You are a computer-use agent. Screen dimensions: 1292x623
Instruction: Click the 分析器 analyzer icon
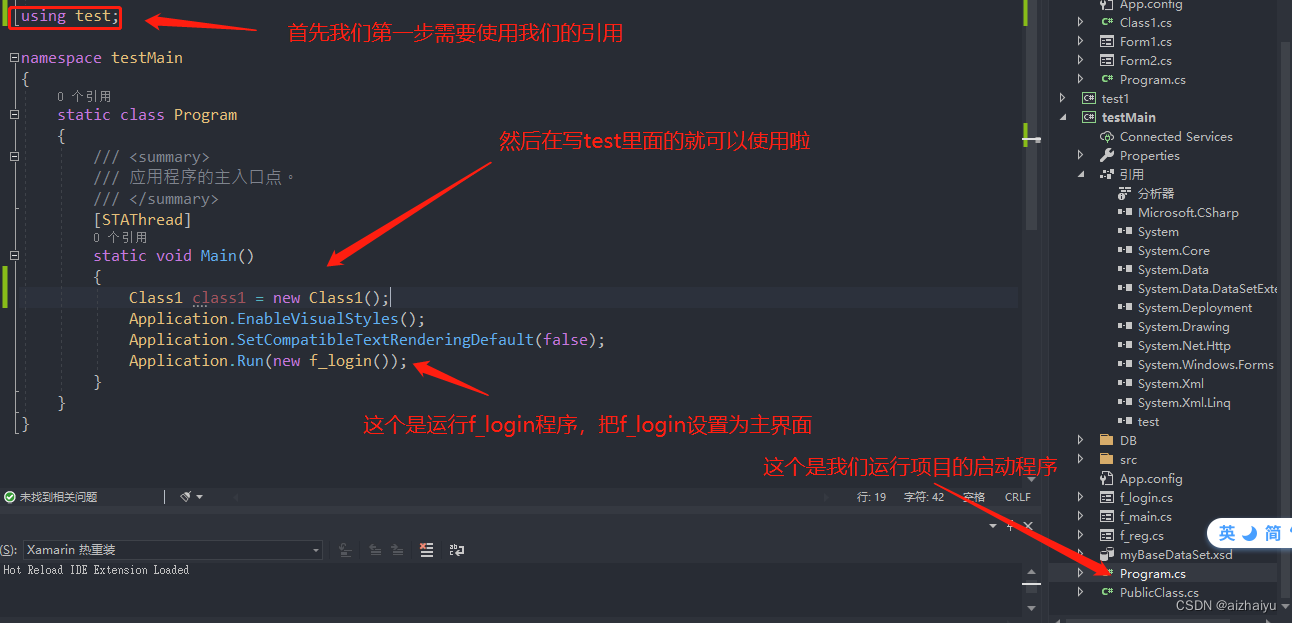coord(1125,193)
